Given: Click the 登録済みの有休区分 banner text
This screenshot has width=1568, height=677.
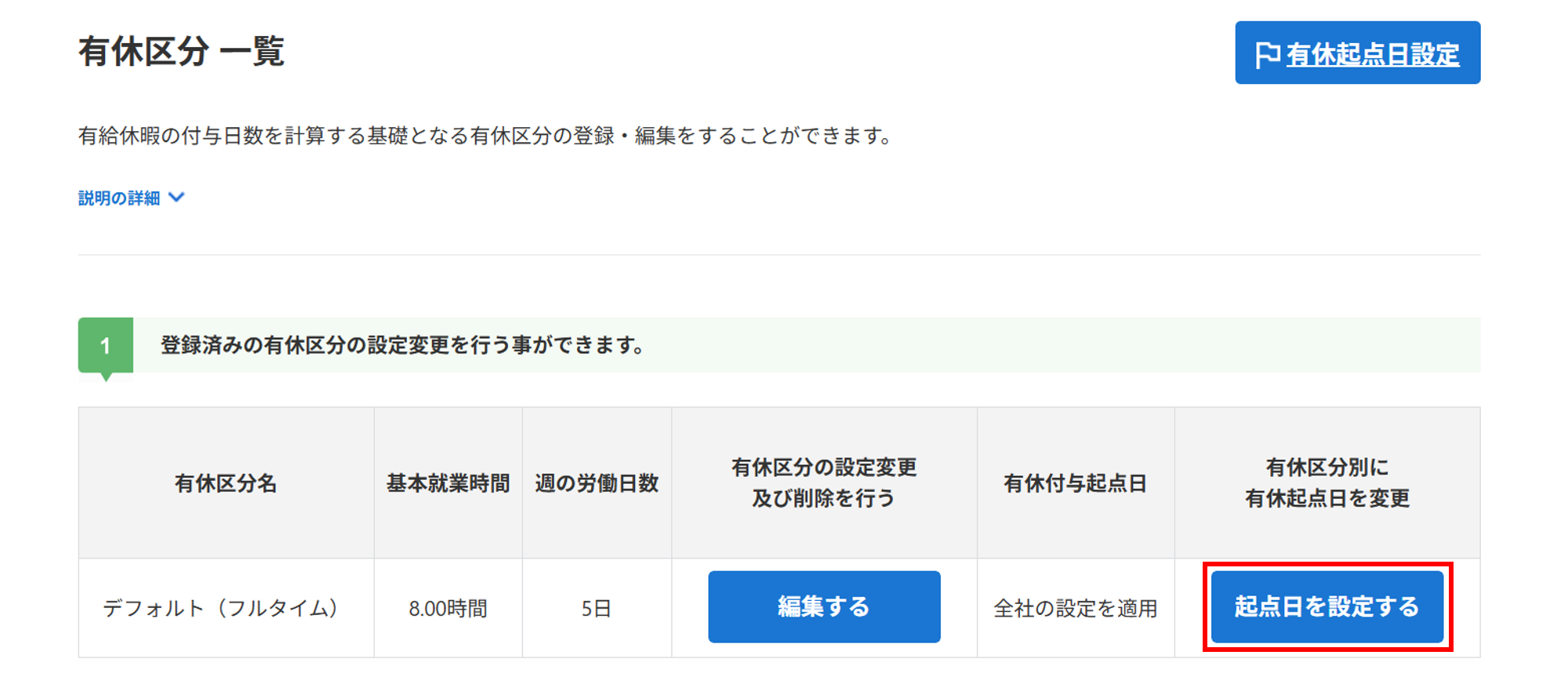Looking at the screenshot, I should click(403, 345).
